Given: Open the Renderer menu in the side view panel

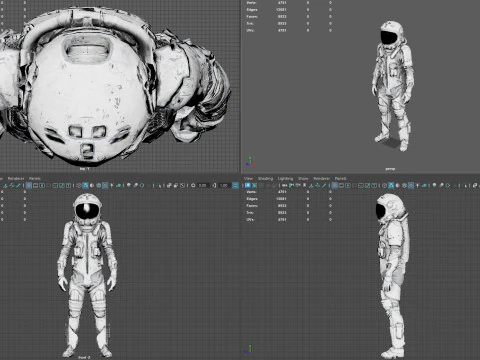Looking at the screenshot, I should [321, 178].
